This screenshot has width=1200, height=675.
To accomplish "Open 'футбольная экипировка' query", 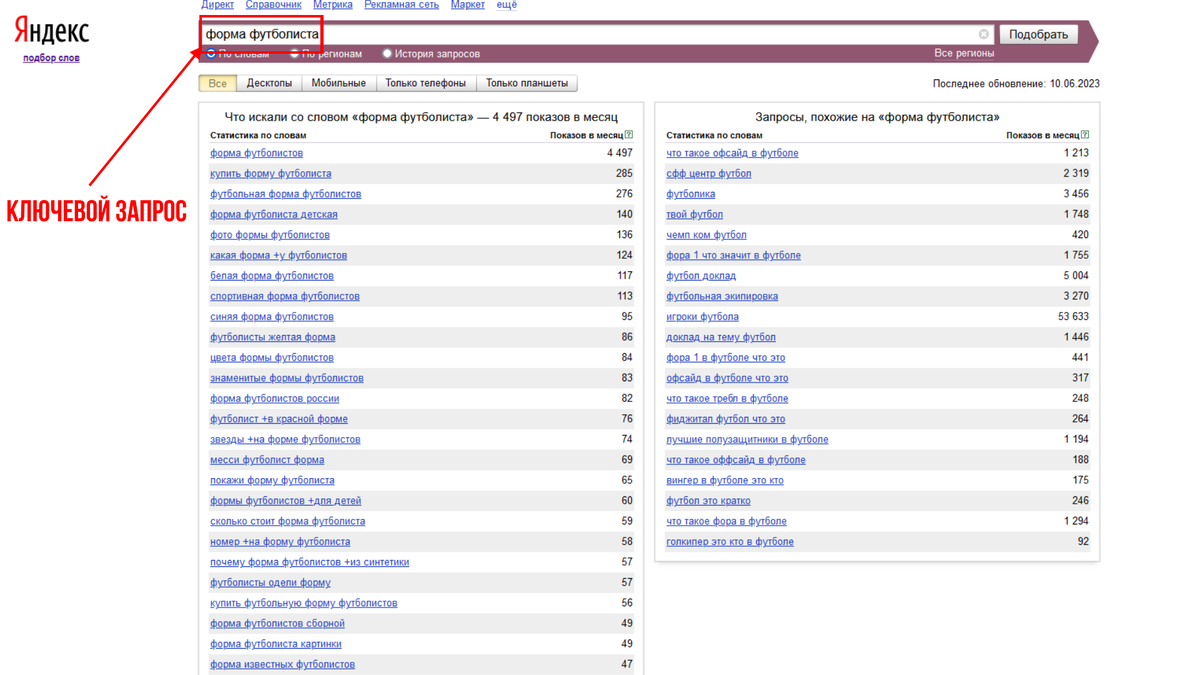I will (x=722, y=296).
